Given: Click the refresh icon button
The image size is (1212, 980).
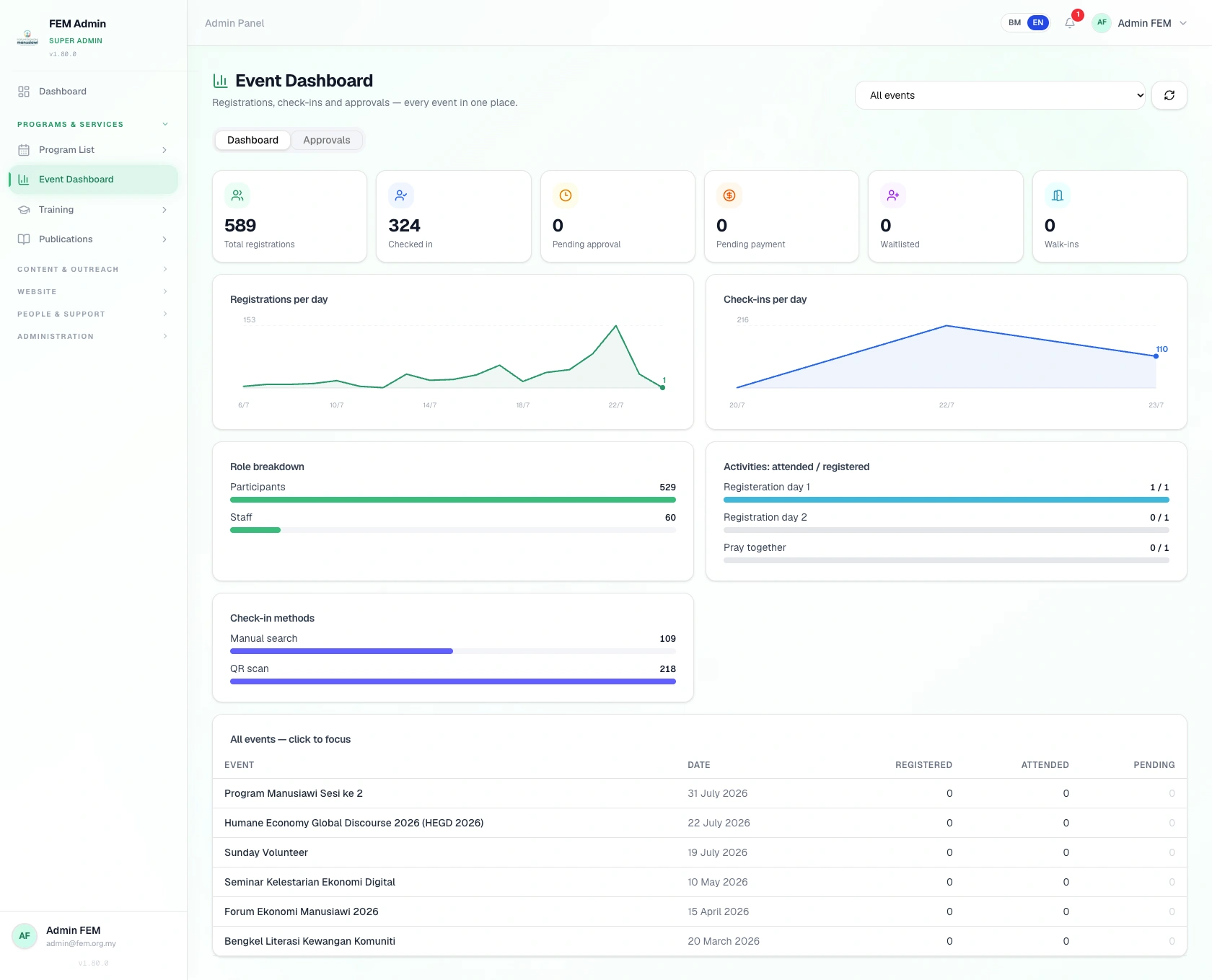Looking at the screenshot, I should point(1169,95).
